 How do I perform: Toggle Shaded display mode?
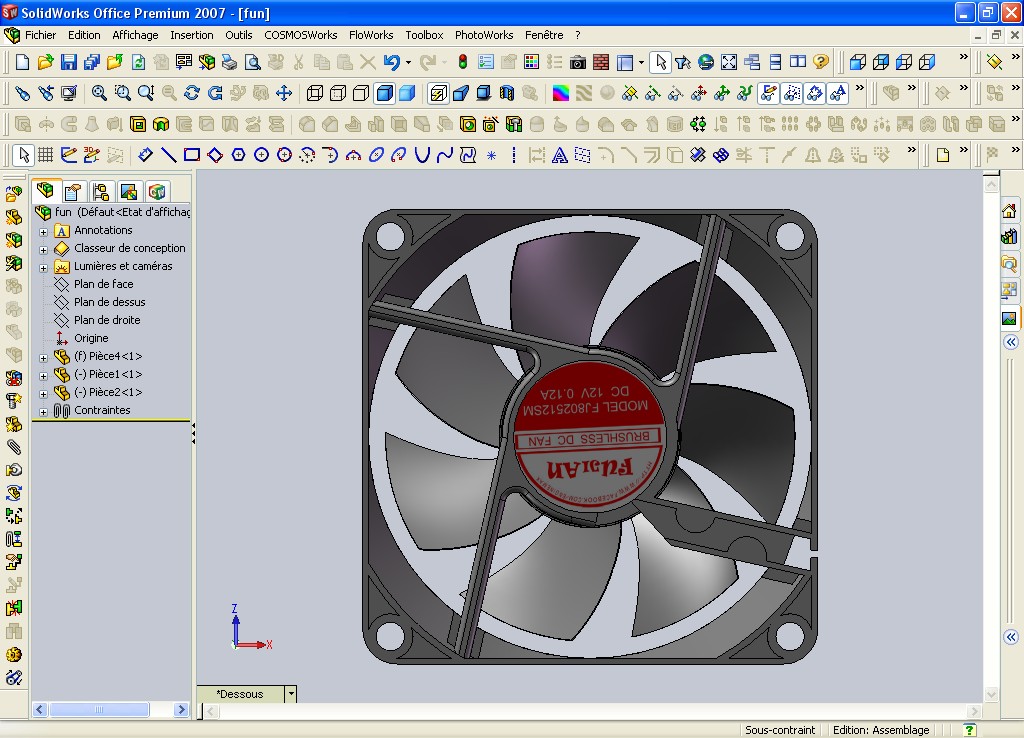coord(408,93)
